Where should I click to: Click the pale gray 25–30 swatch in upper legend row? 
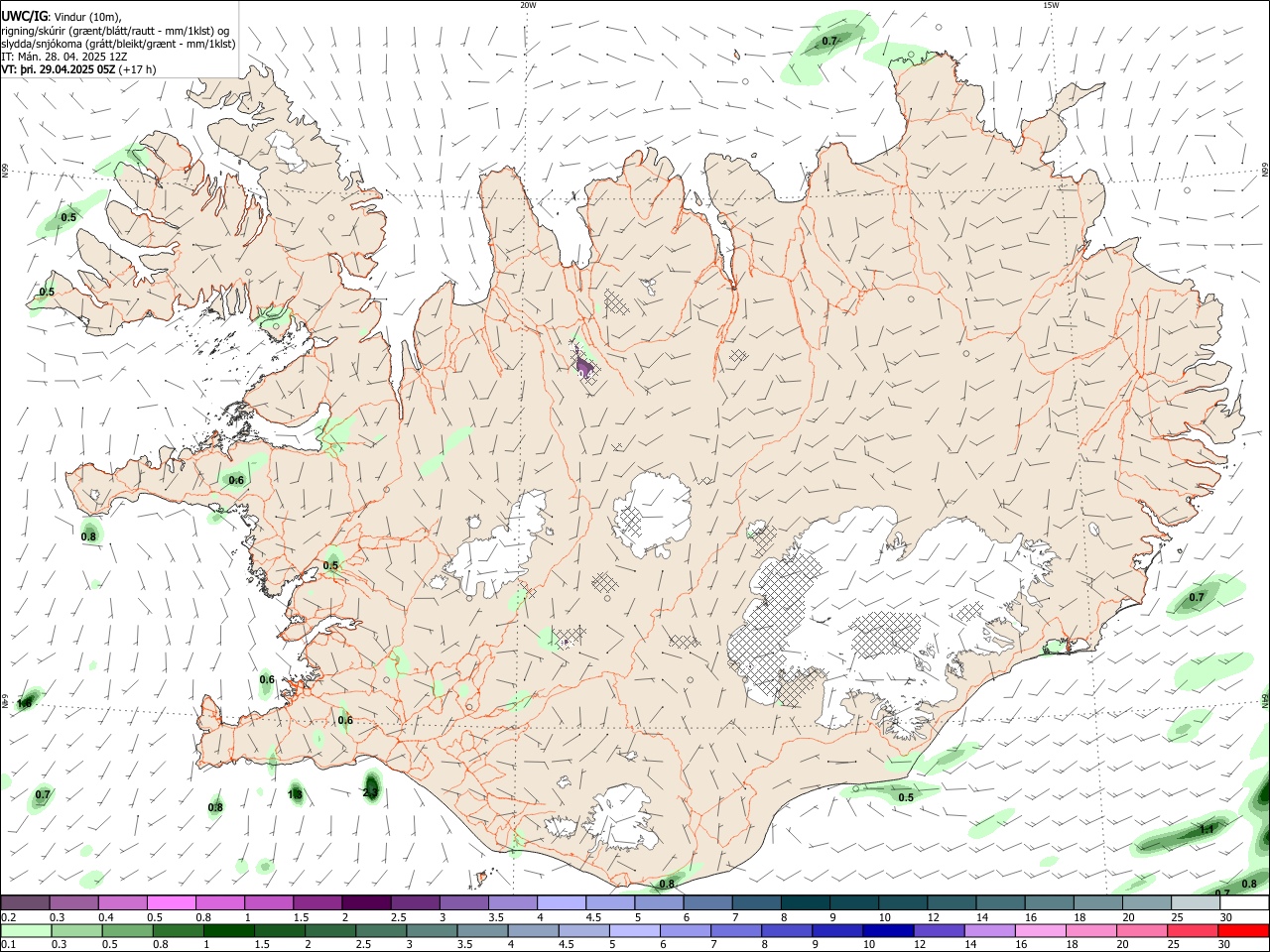tap(1194, 902)
